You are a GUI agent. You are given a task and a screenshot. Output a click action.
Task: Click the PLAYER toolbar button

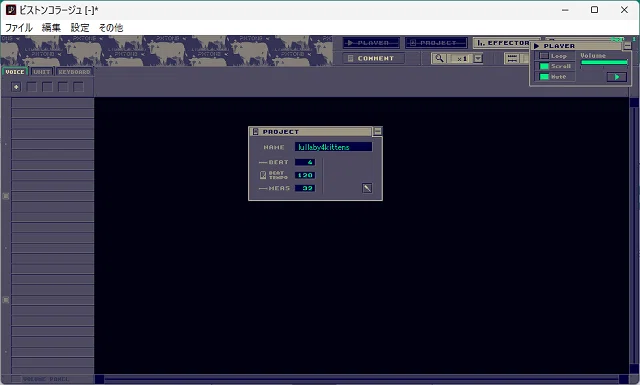click(x=371, y=43)
